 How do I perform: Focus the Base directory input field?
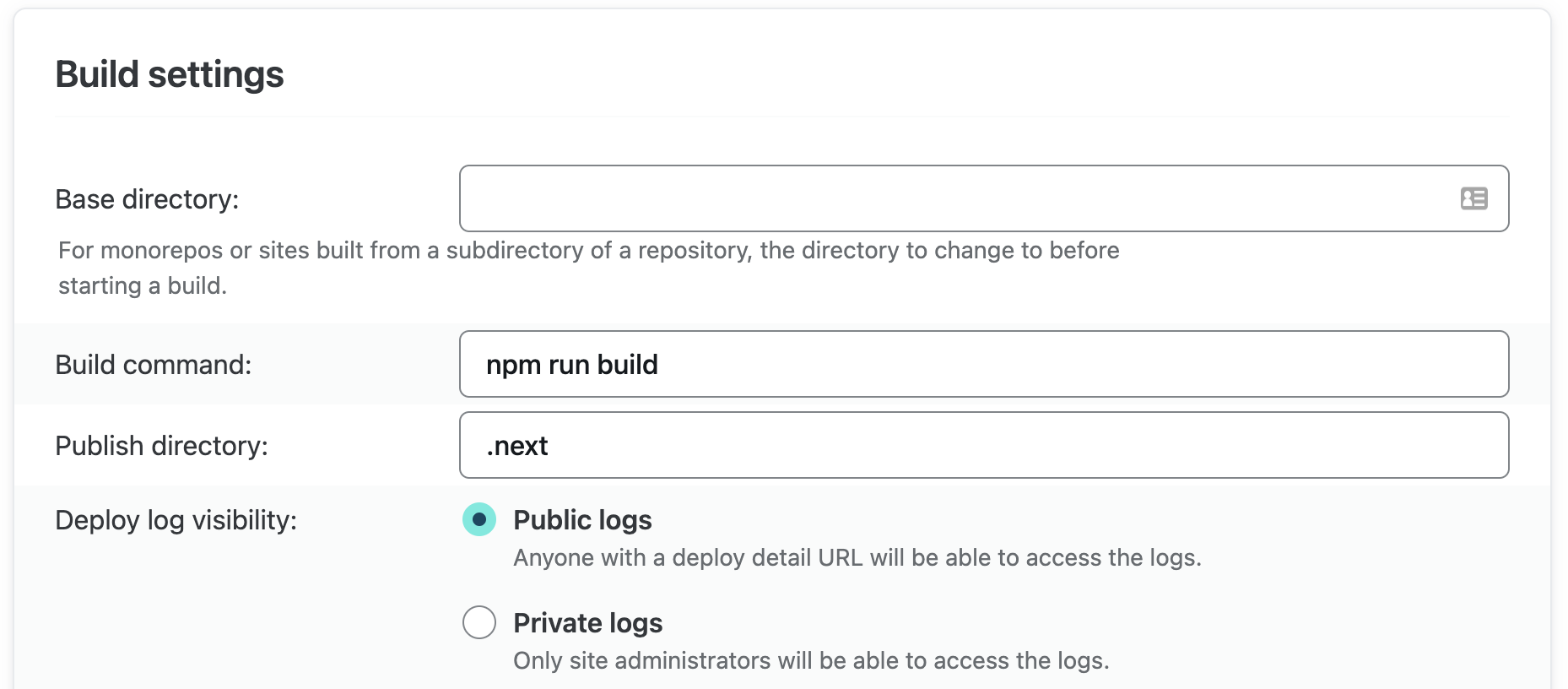click(x=984, y=198)
